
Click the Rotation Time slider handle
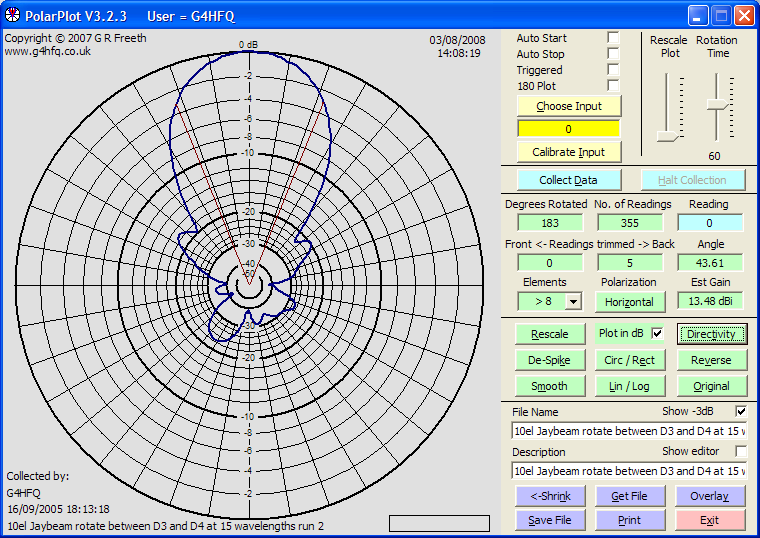(x=717, y=104)
